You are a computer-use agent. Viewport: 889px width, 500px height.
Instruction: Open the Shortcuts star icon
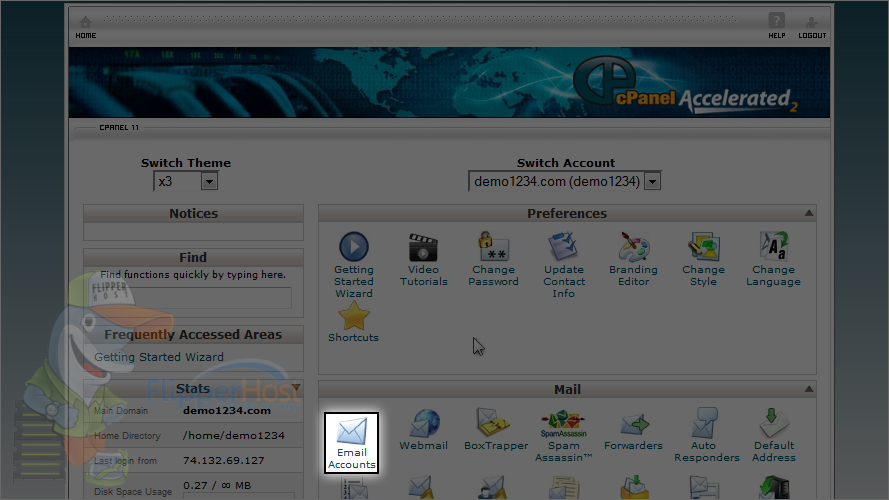click(x=353, y=321)
